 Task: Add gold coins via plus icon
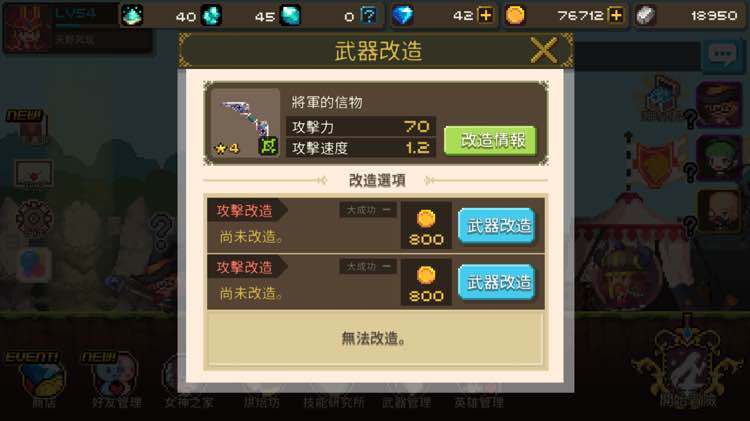pyautogui.click(x=616, y=15)
